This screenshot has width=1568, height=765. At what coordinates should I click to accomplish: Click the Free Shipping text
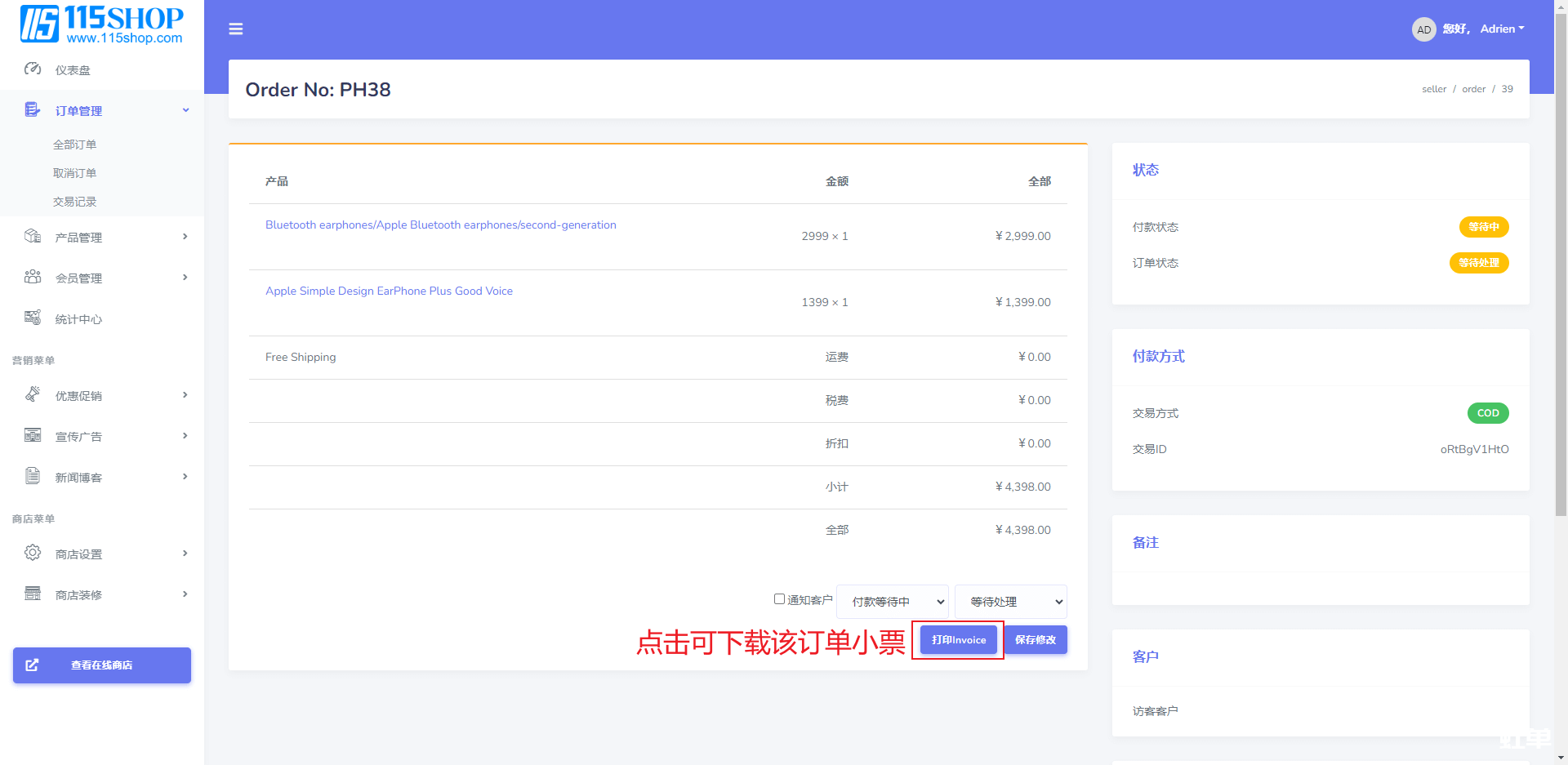(301, 358)
